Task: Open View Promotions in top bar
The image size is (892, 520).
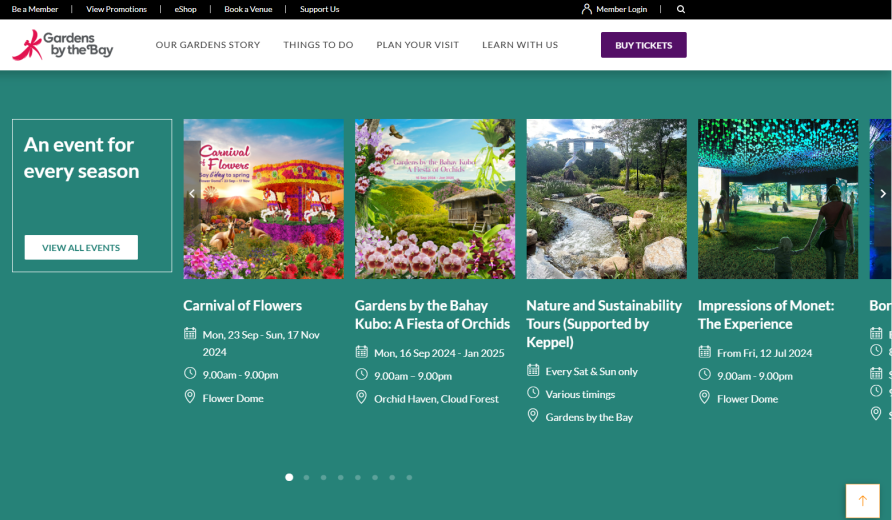Action: (116, 9)
